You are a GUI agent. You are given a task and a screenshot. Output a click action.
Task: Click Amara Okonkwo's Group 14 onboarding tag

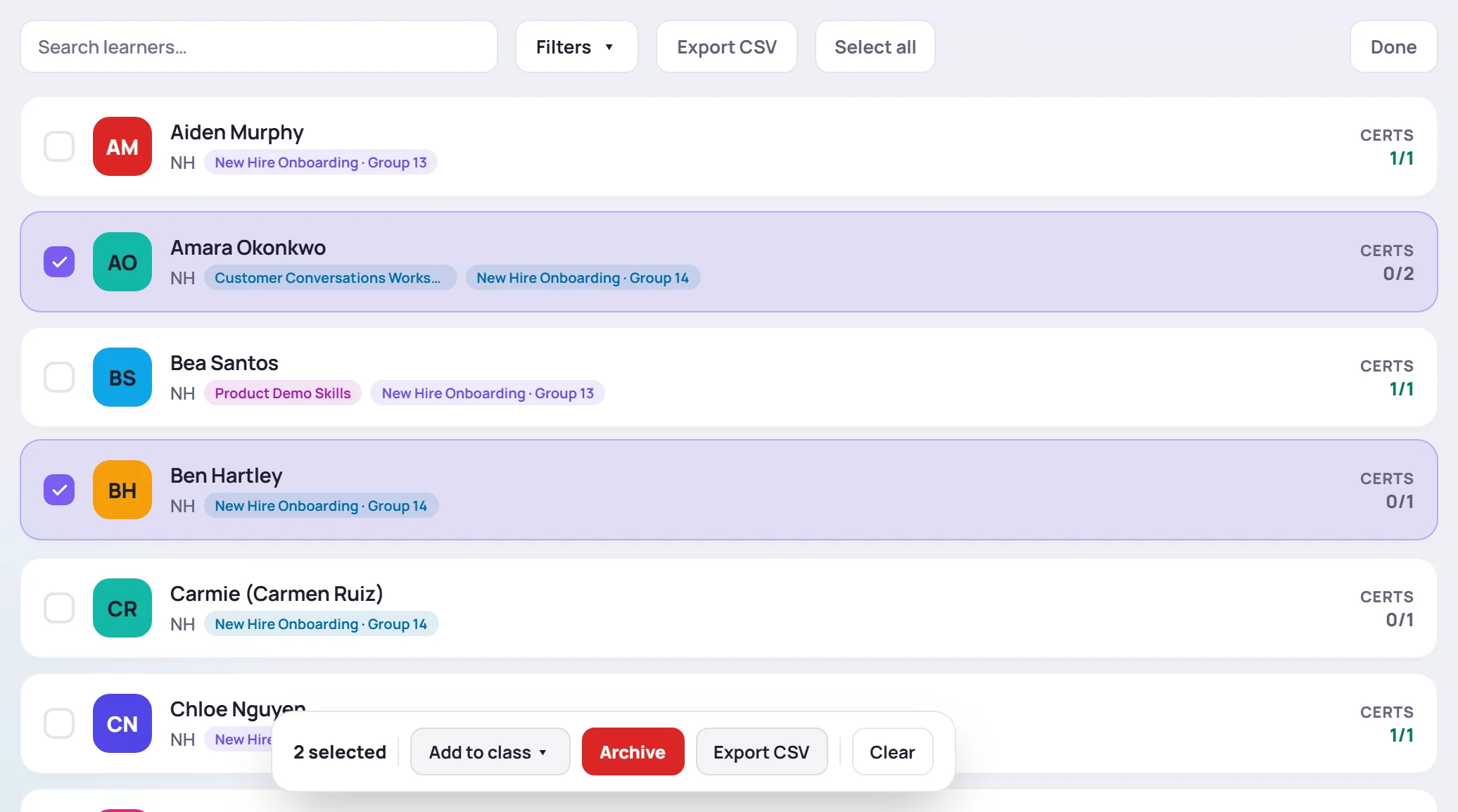click(x=583, y=278)
